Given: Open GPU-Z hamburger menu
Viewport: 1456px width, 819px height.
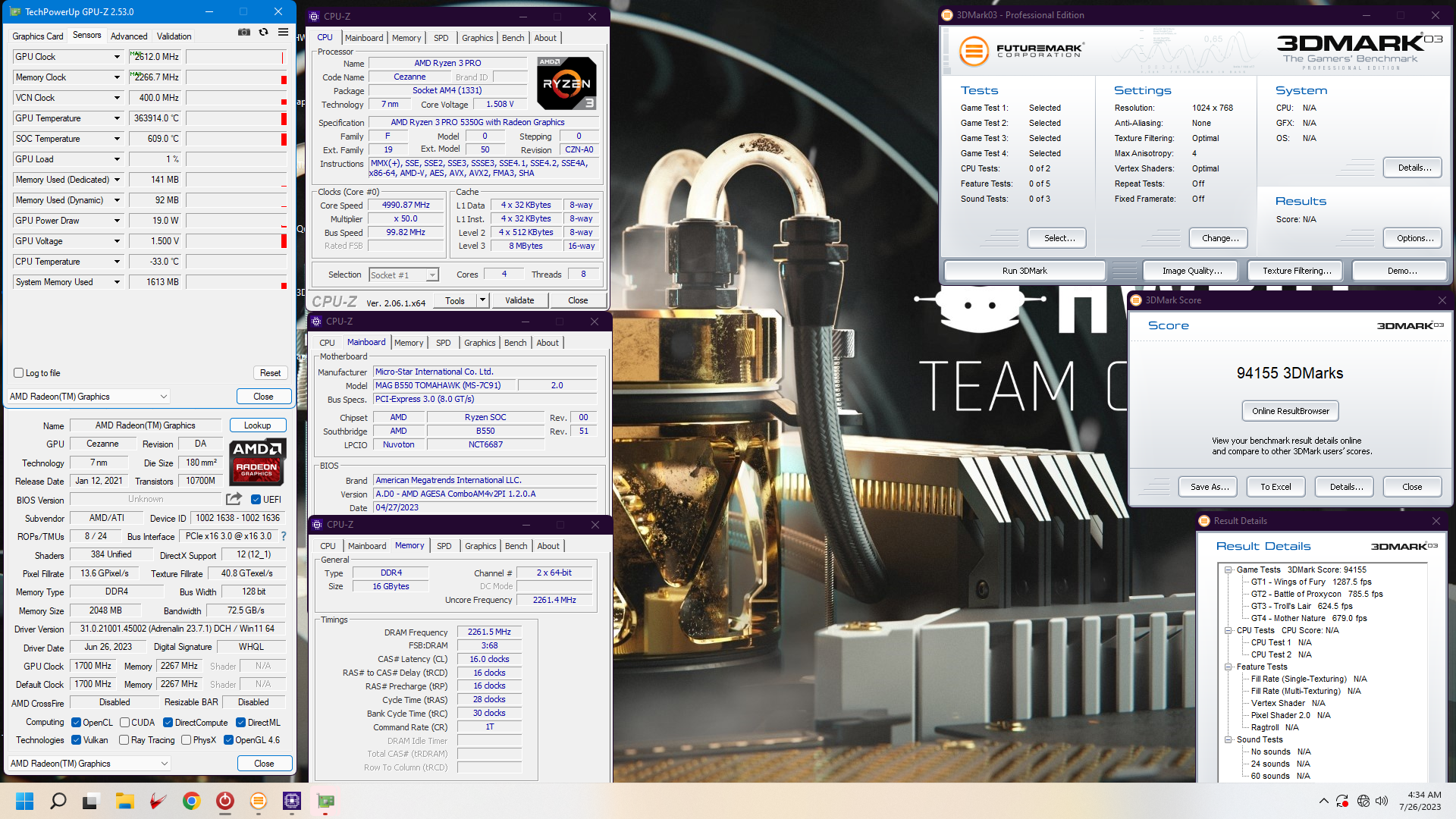Looking at the screenshot, I should (x=283, y=32).
